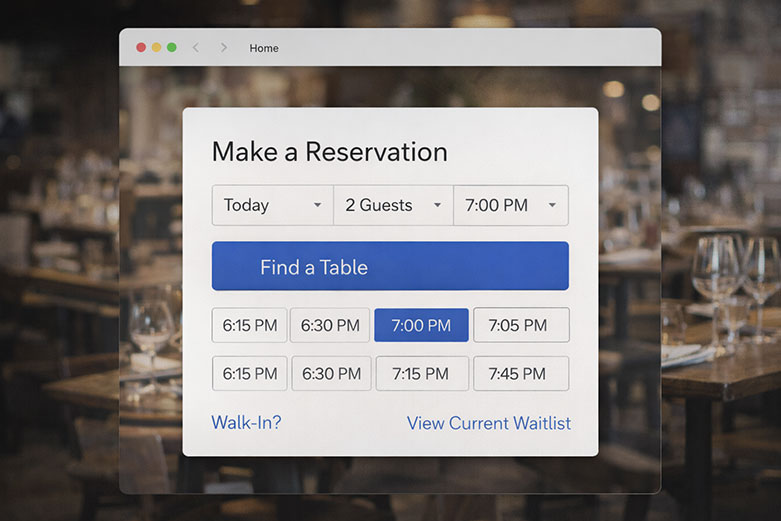
Task: Pick the 7:45 PM time slot
Action: pos(520,373)
